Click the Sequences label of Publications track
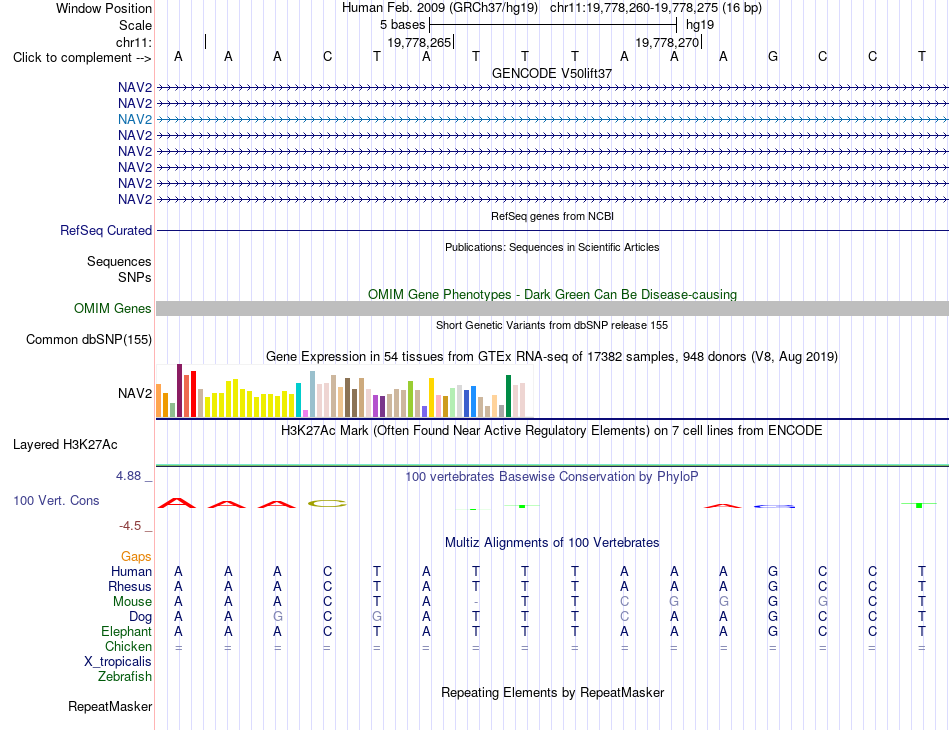 pyautogui.click(x=119, y=261)
